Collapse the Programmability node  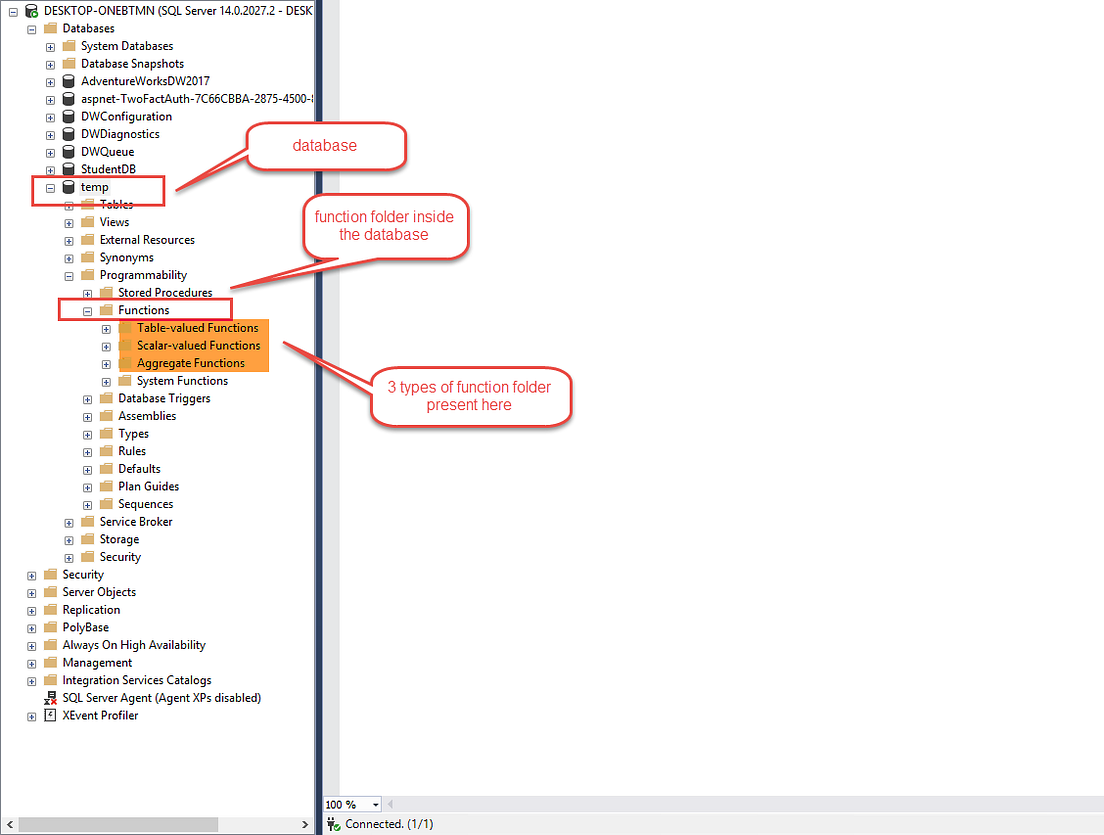tap(68, 275)
